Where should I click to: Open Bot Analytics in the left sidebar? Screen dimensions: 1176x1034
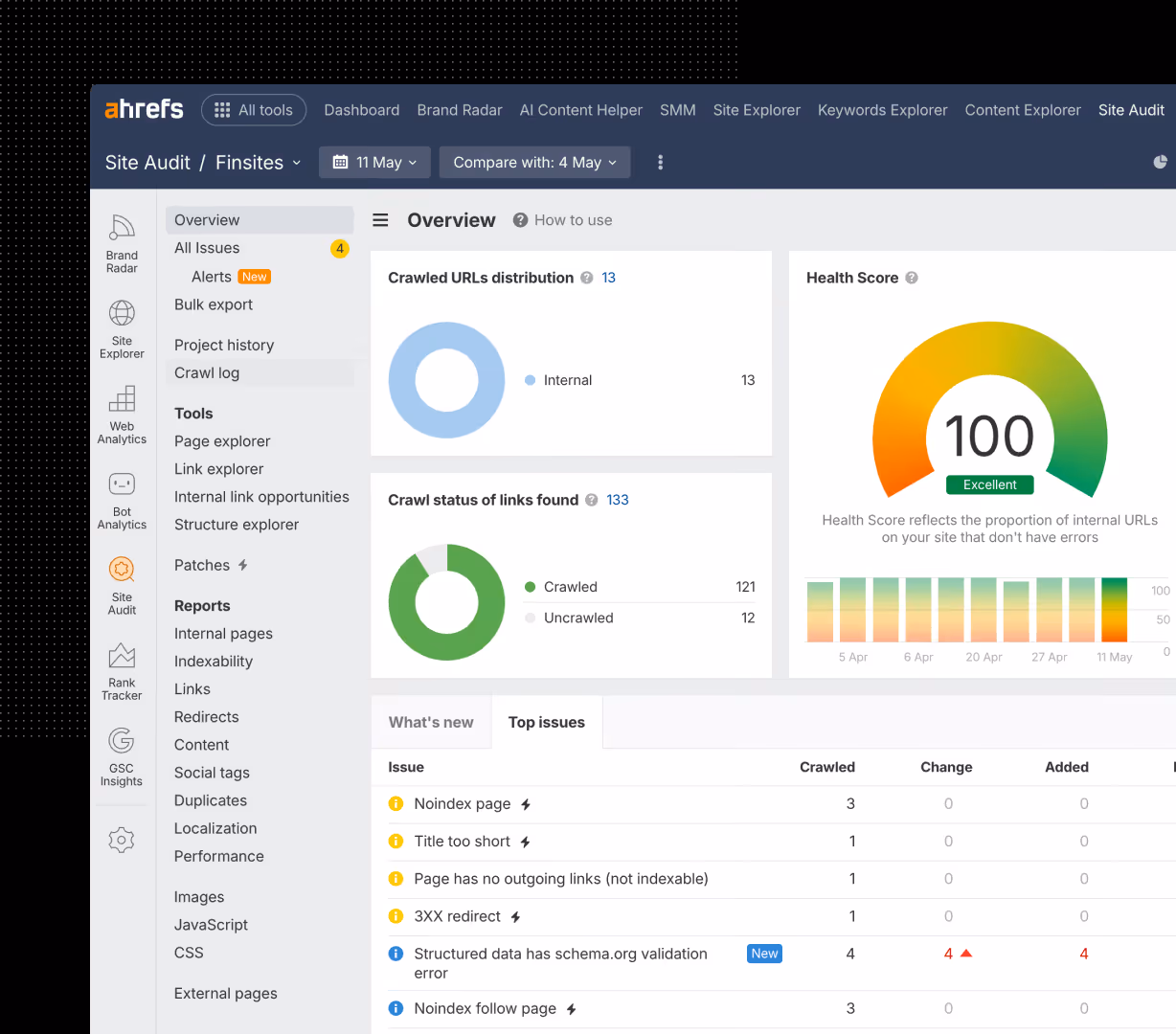click(x=122, y=500)
